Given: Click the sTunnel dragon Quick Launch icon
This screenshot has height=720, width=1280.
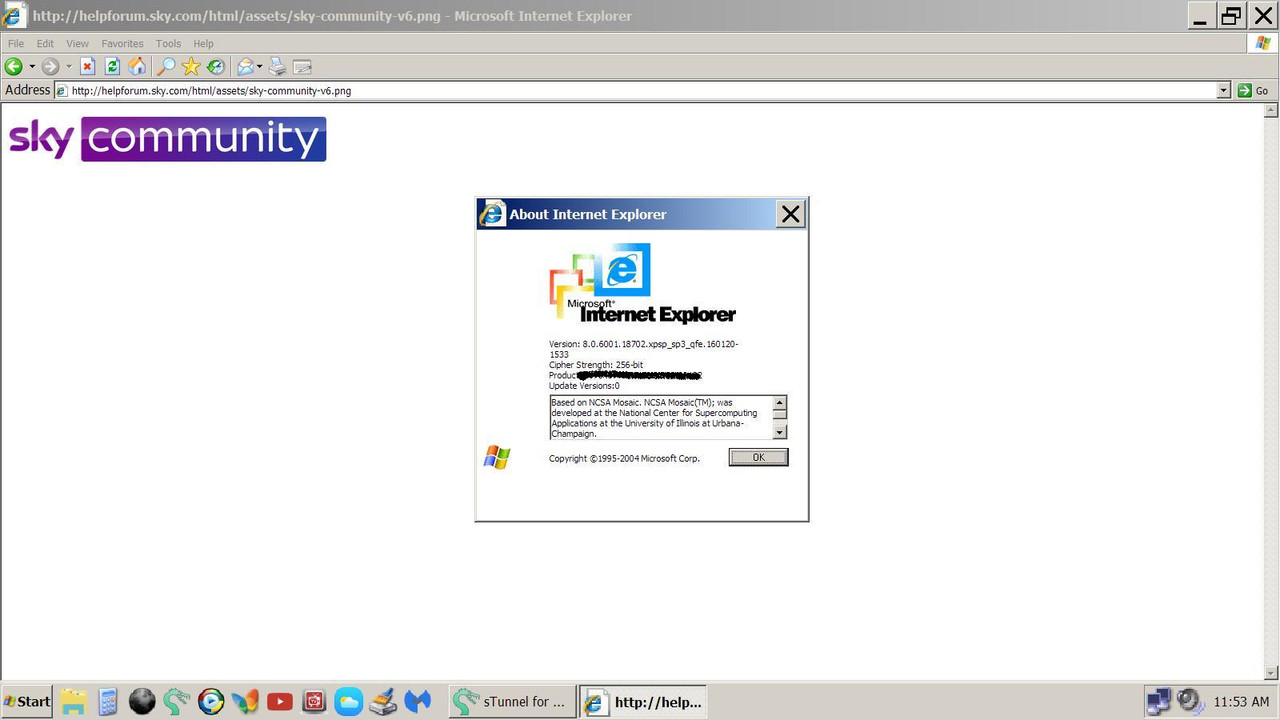Looking at the screenshot, I should pos(177,701).
